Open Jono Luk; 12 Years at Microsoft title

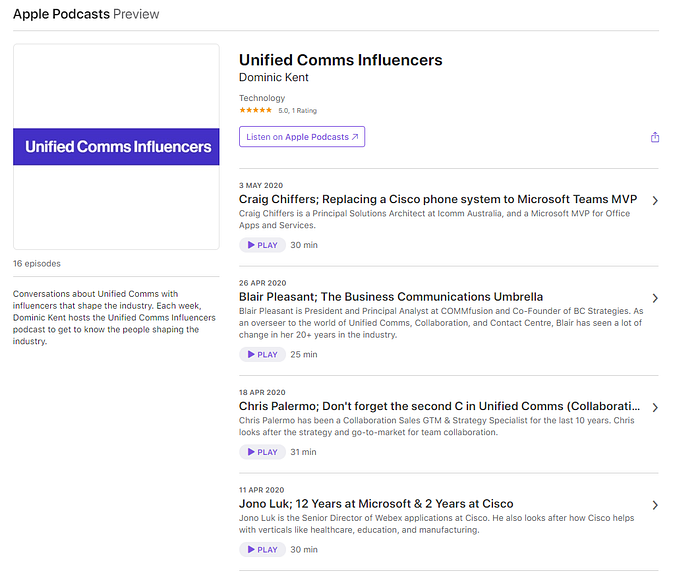coord(376,504)
